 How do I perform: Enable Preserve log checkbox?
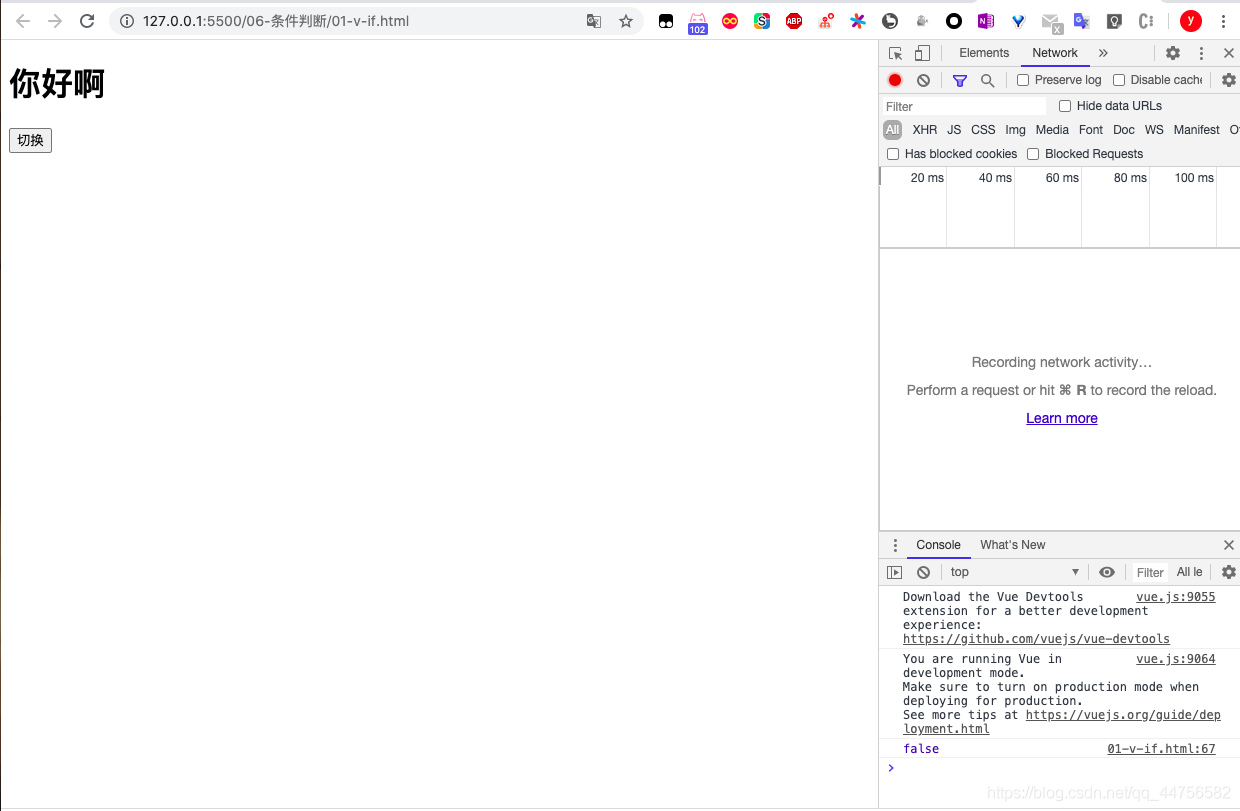(1023, 80)
